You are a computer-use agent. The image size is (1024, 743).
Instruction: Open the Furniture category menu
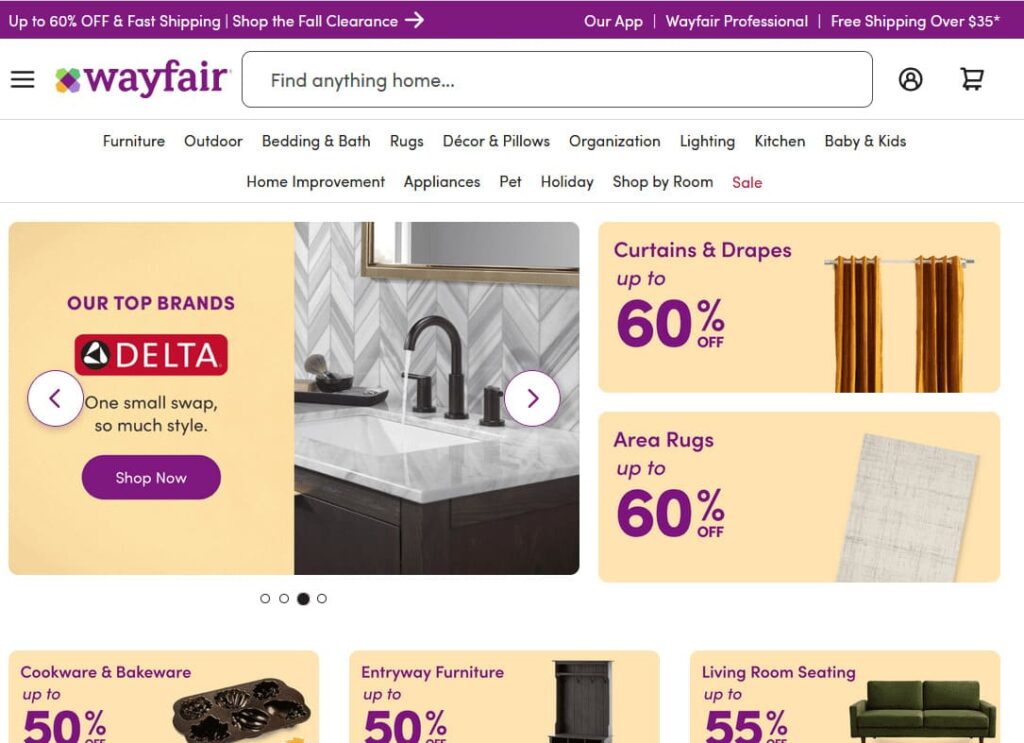pyautogui.click(x=134, y=141)
